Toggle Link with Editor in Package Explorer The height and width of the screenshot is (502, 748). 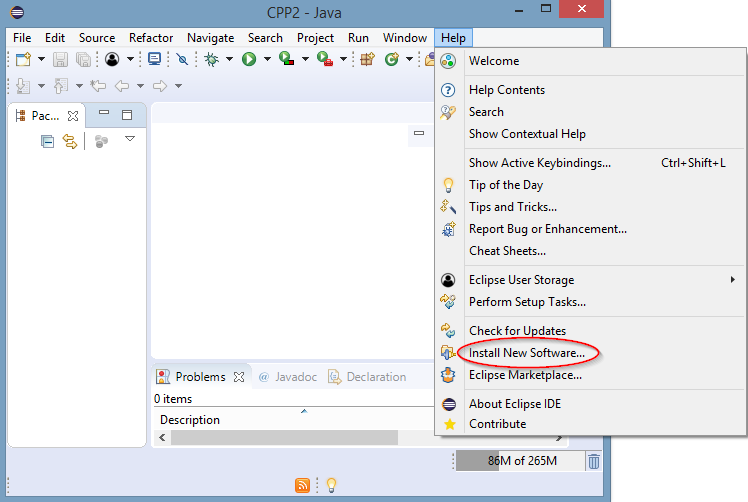click(x=70, y=141)
